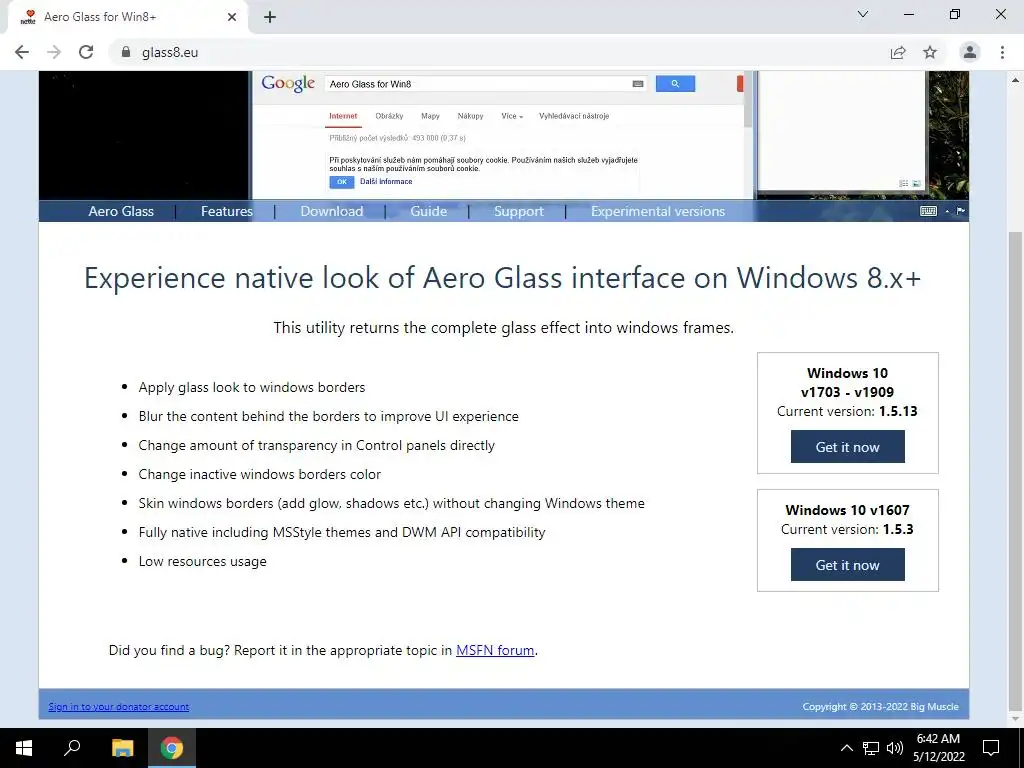Get it now for Windows 10 v1703 - v1909
The width and height of the screenshot is (1024, 768).
coord(848,447)
